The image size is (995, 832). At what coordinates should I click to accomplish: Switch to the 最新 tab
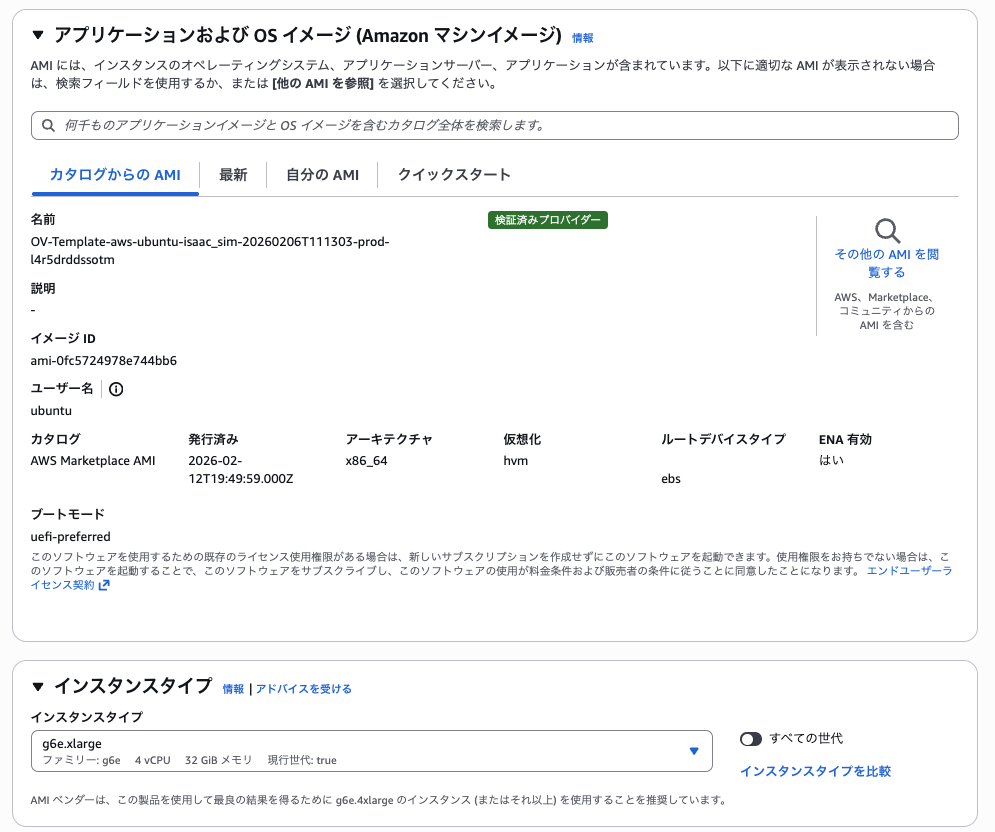[x=233, y=175]
